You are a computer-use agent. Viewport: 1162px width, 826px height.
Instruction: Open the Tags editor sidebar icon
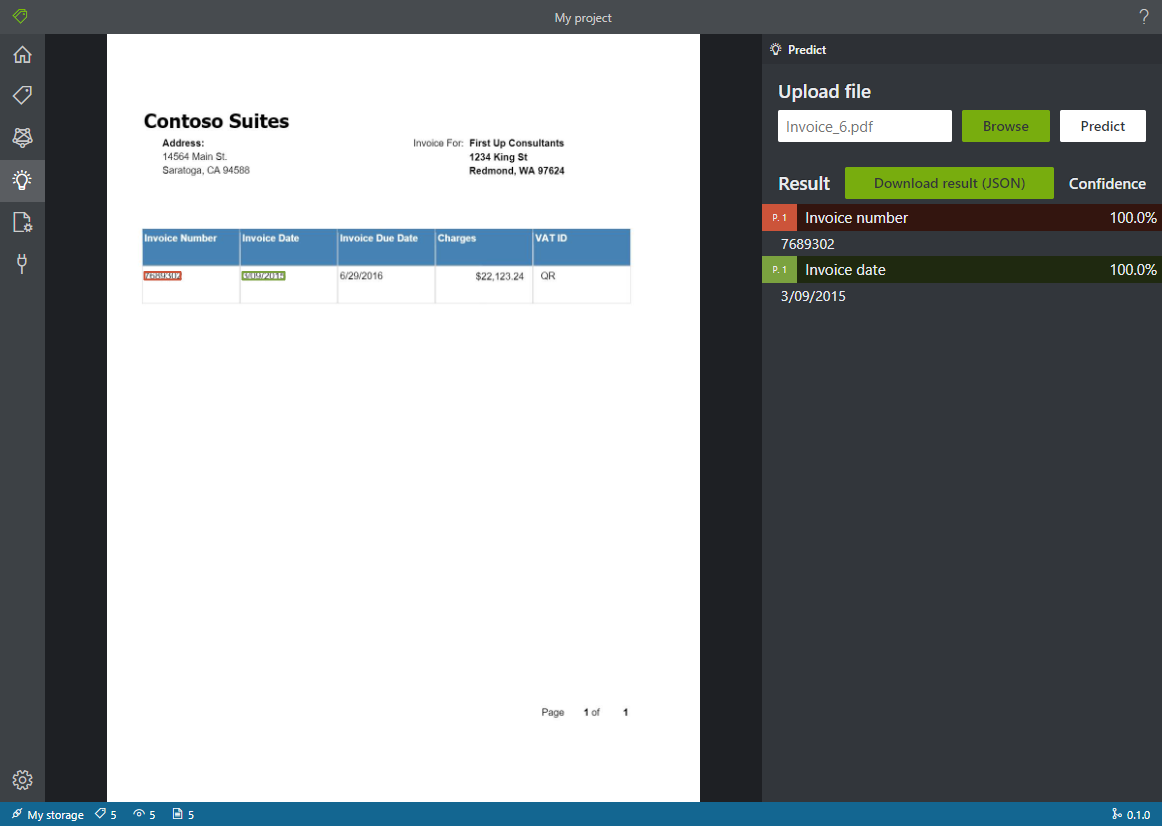coord(22,95)
